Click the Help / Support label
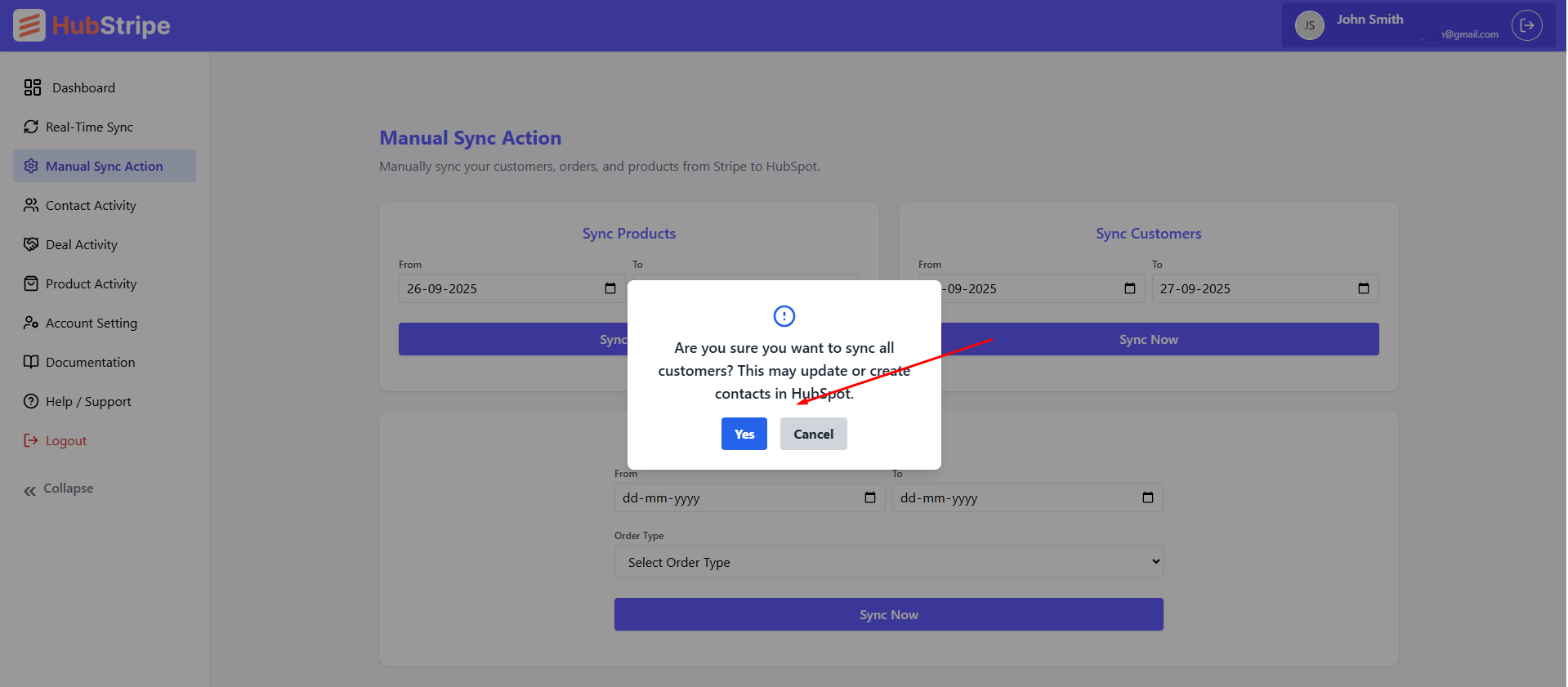This screenshot has width=1568, height=687. tap(88, 401)
